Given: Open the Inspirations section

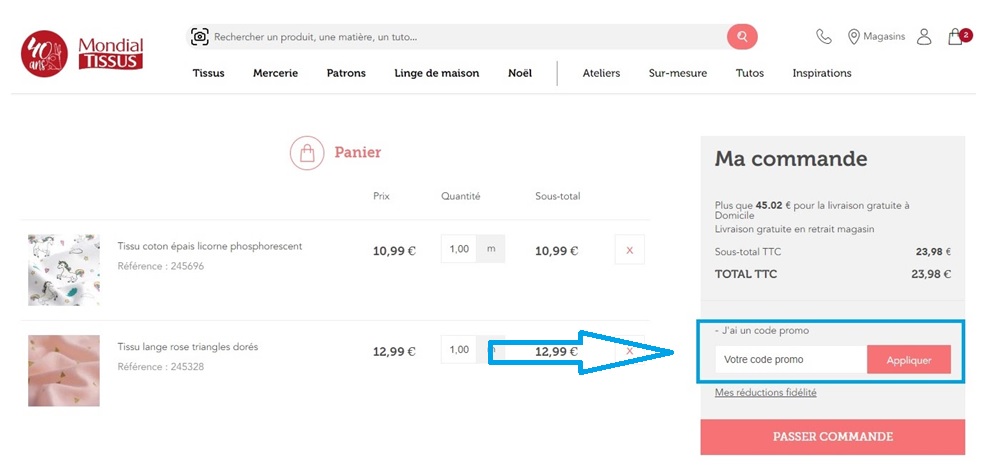Looking at the screenshot, I should point(822,73).
